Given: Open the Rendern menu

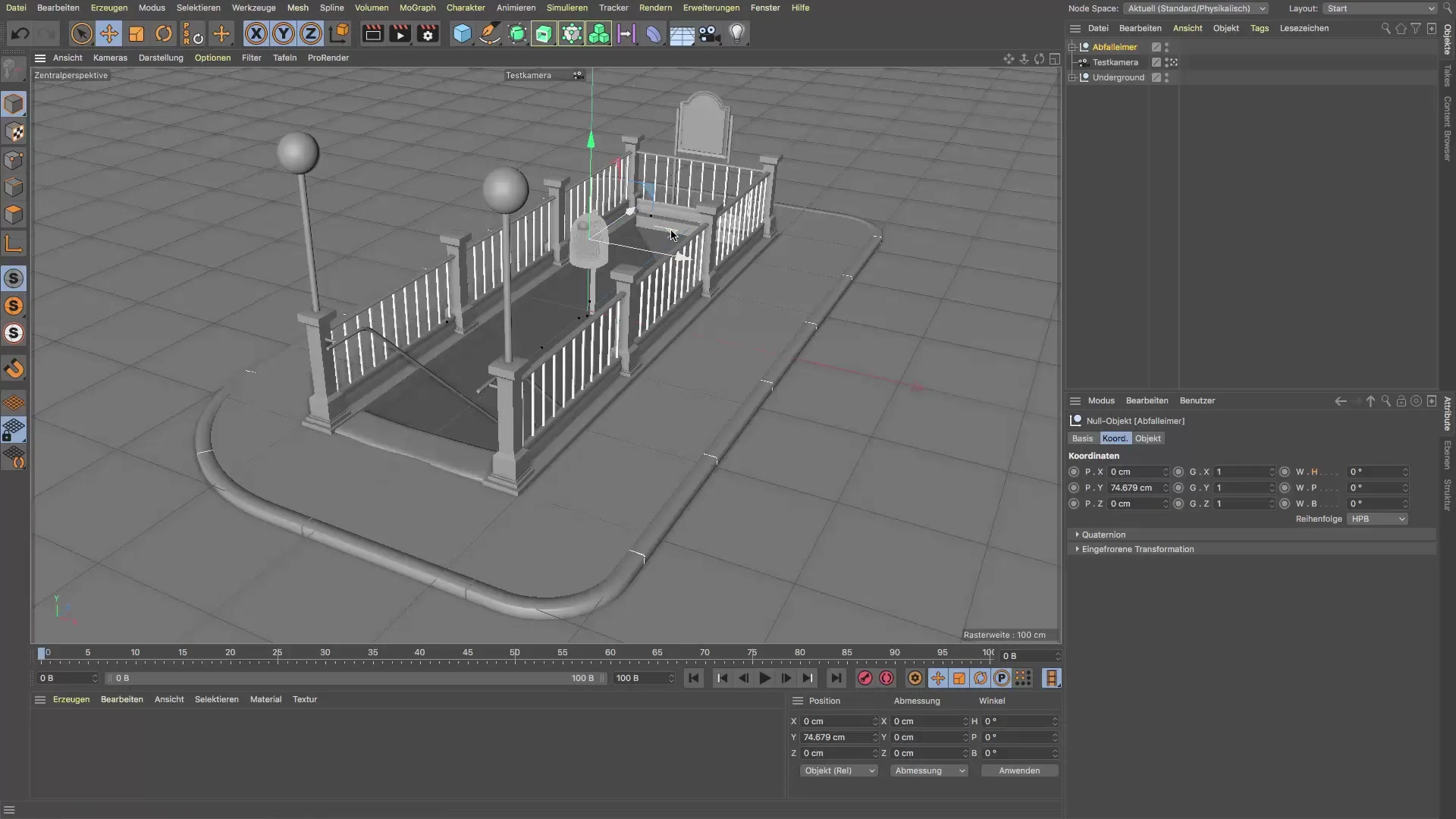Looking at the screenshot, I should point(655,8).
